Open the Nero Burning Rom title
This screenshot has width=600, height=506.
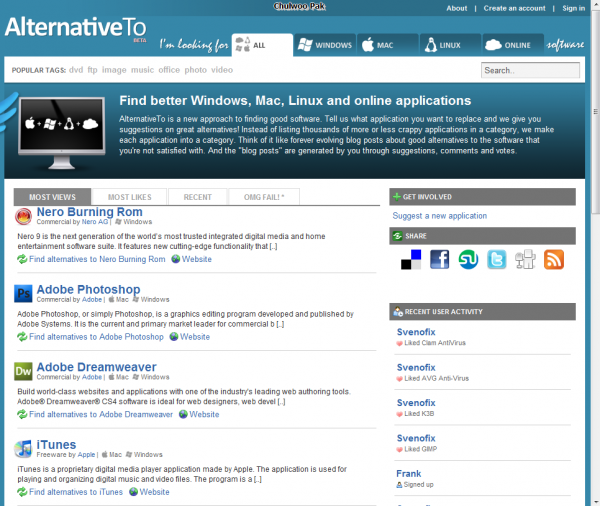pos(90,212)
